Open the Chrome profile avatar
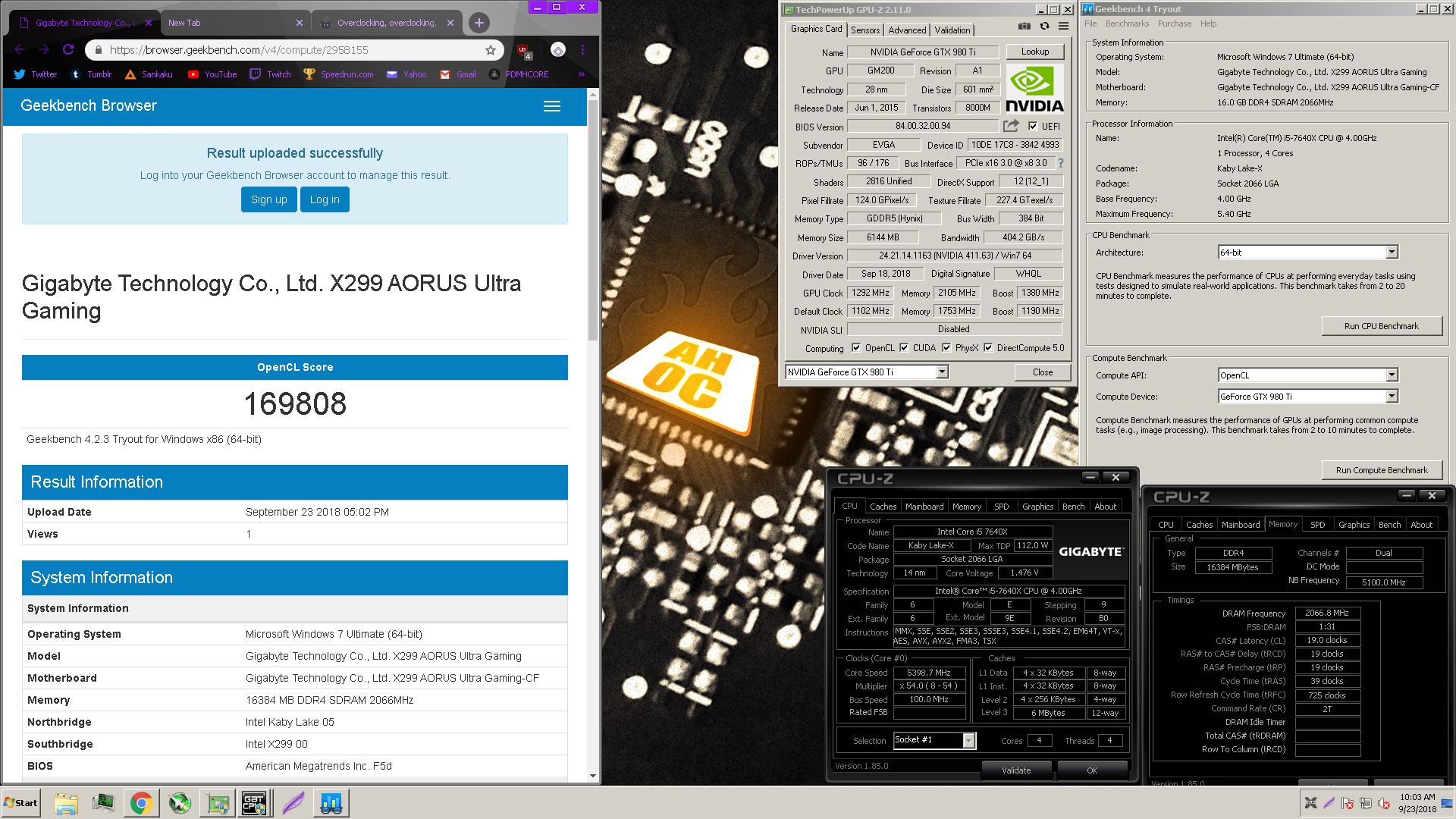Screen dimensions: 1456x819 (558, 50)
